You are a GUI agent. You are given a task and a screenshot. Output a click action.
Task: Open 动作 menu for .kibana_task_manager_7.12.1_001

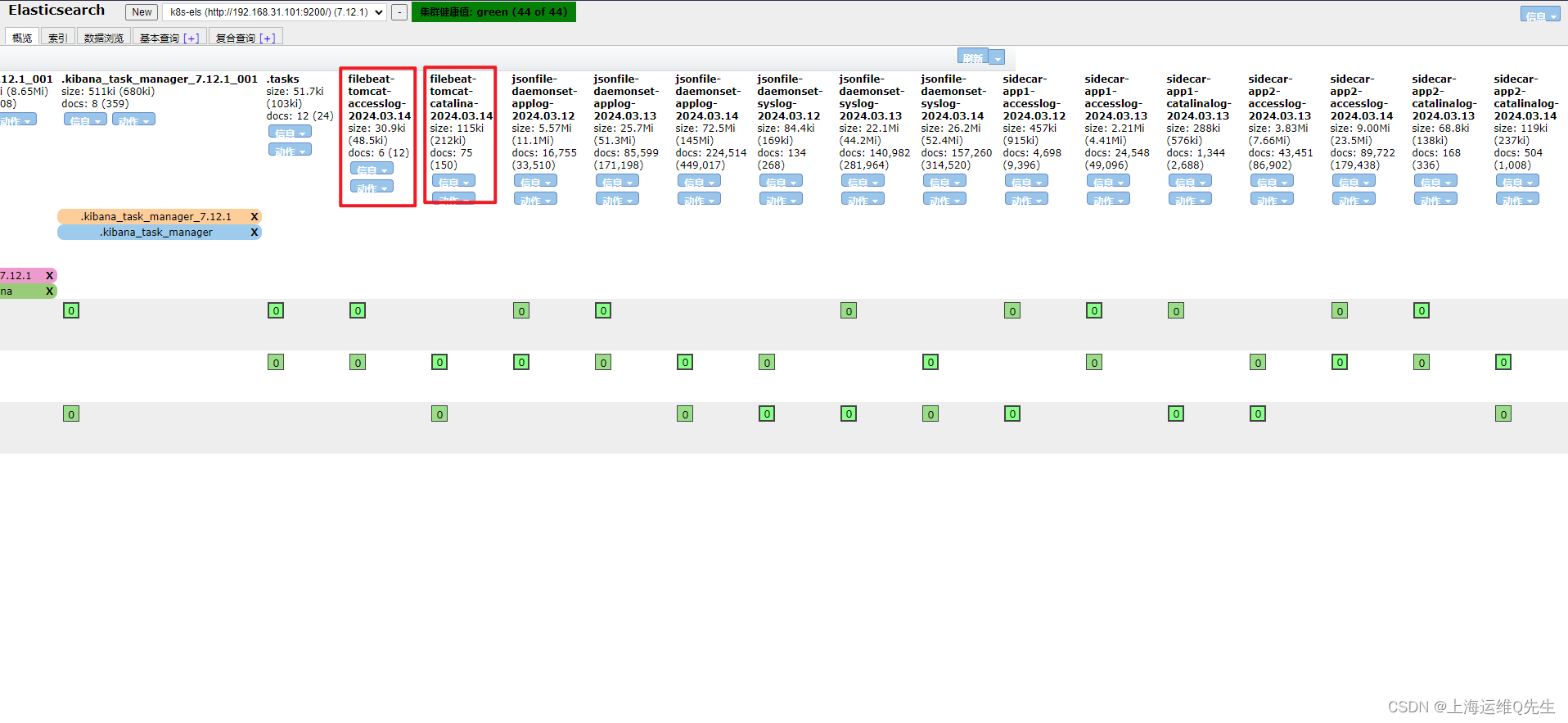(133, 120)
